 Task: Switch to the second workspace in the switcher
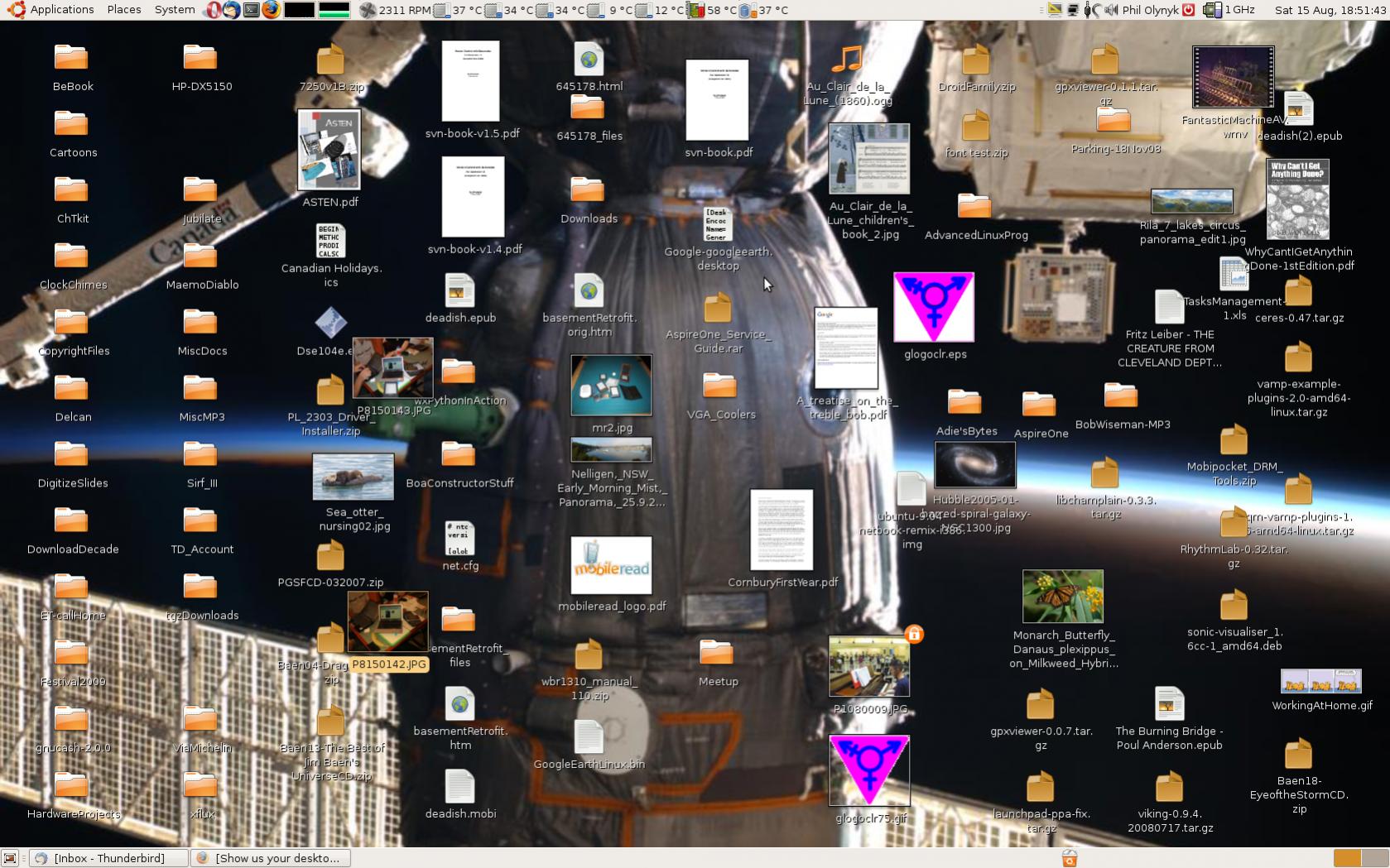click(x=1375, y=858)
